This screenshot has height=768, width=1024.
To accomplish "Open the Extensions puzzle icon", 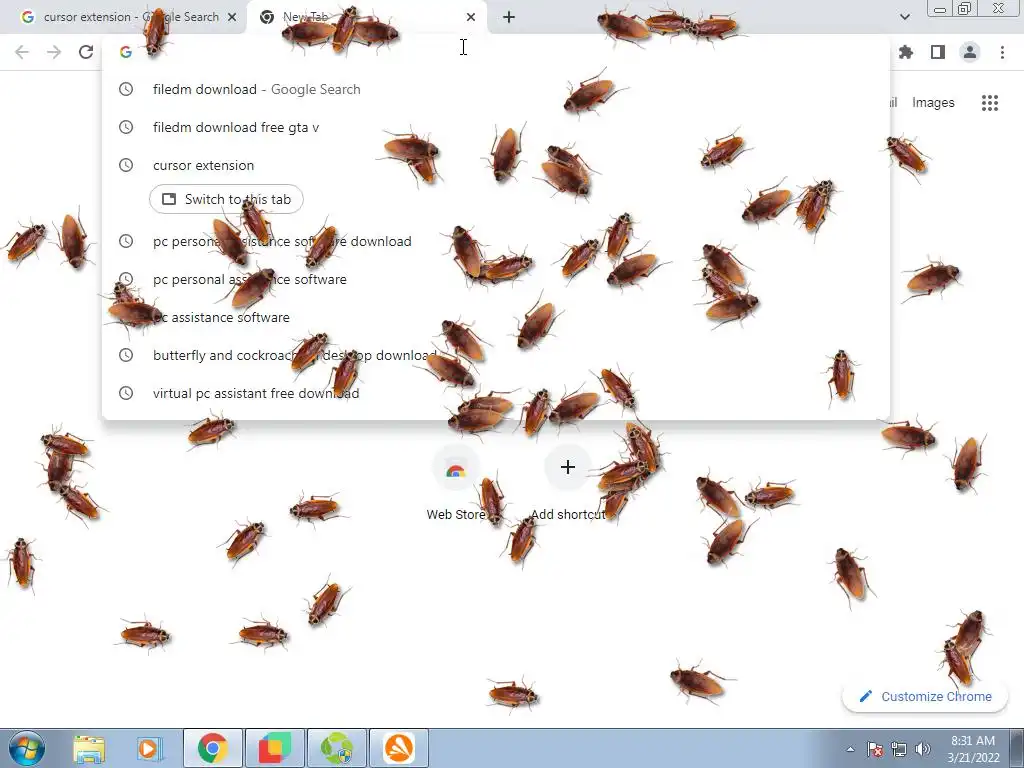I will click(x=906, y=52).
